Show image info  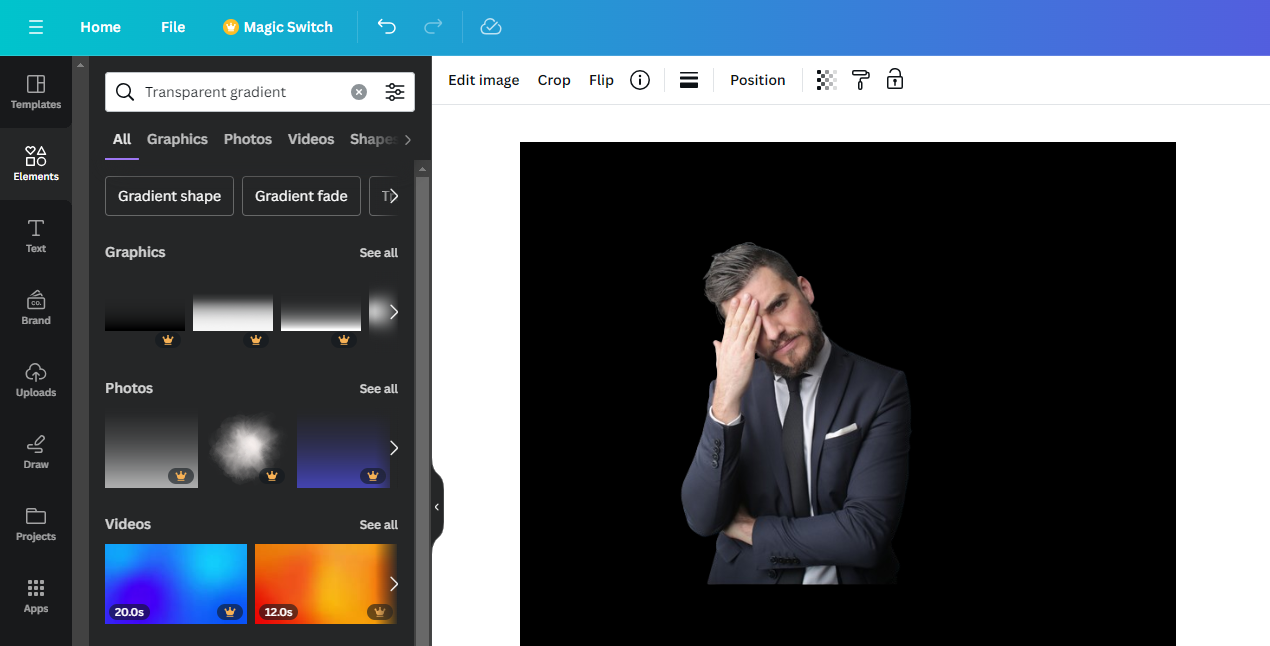click(x=640, y=80)
